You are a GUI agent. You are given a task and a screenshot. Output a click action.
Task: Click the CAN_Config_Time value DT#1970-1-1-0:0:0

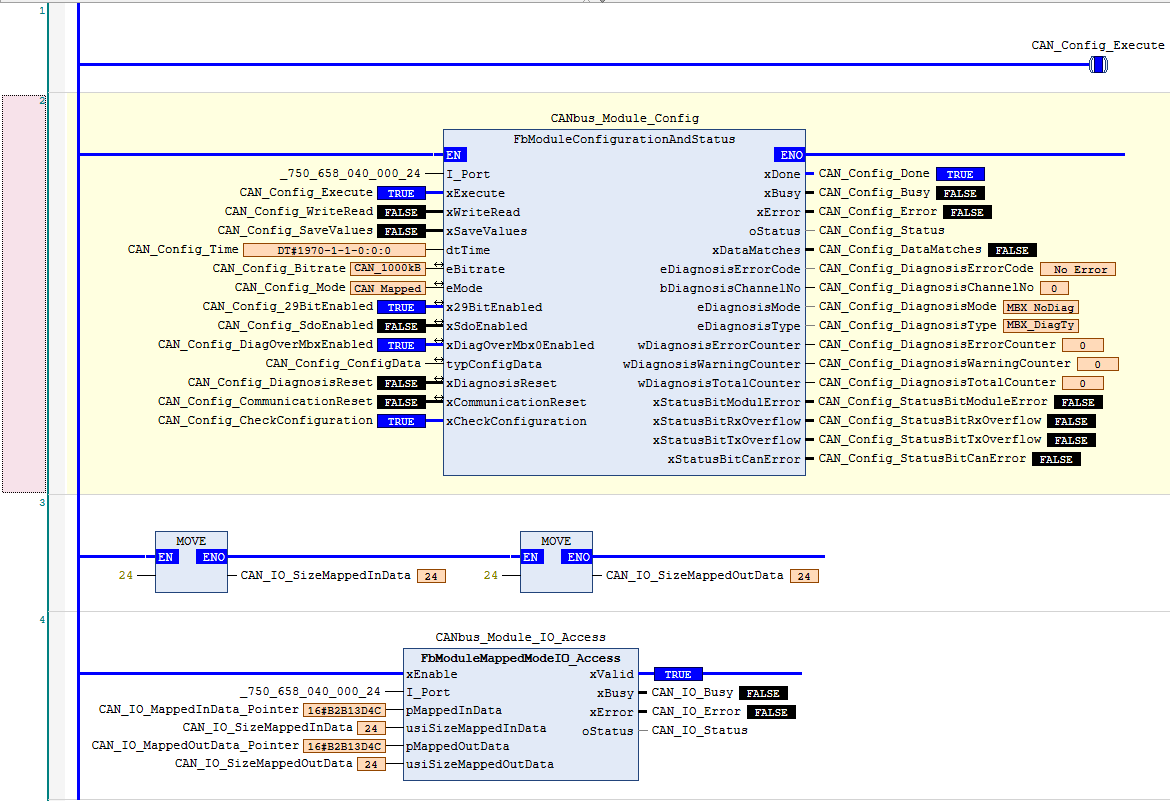pyautogui.click(x=334, y=250)
